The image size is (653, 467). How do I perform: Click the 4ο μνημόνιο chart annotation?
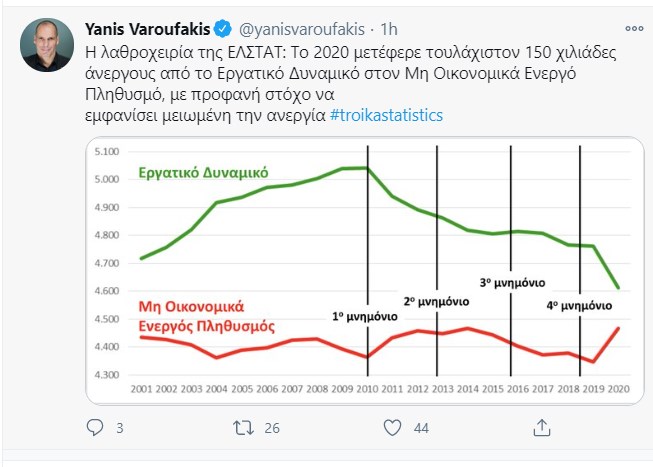579,304
